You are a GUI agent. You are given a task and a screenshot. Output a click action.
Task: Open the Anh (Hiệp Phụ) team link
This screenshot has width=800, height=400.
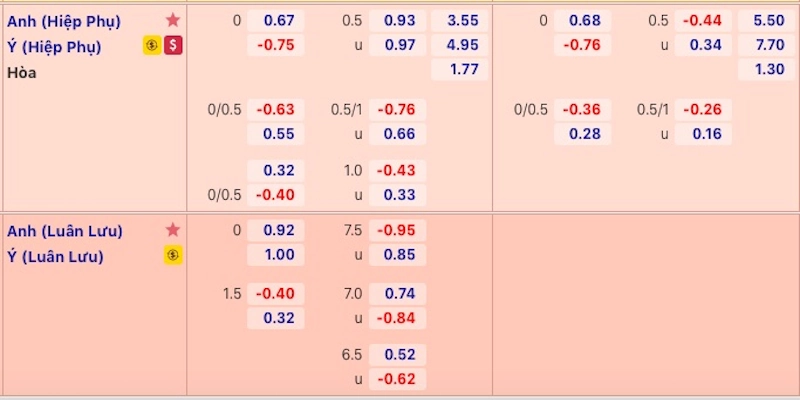[x=65, y=20]
